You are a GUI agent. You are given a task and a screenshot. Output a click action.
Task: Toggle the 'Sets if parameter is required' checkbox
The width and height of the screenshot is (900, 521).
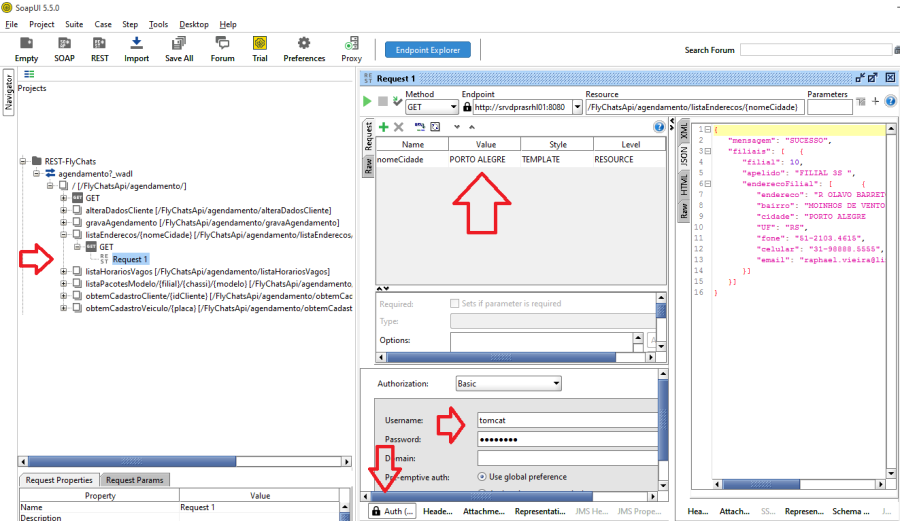click(455, 304)
